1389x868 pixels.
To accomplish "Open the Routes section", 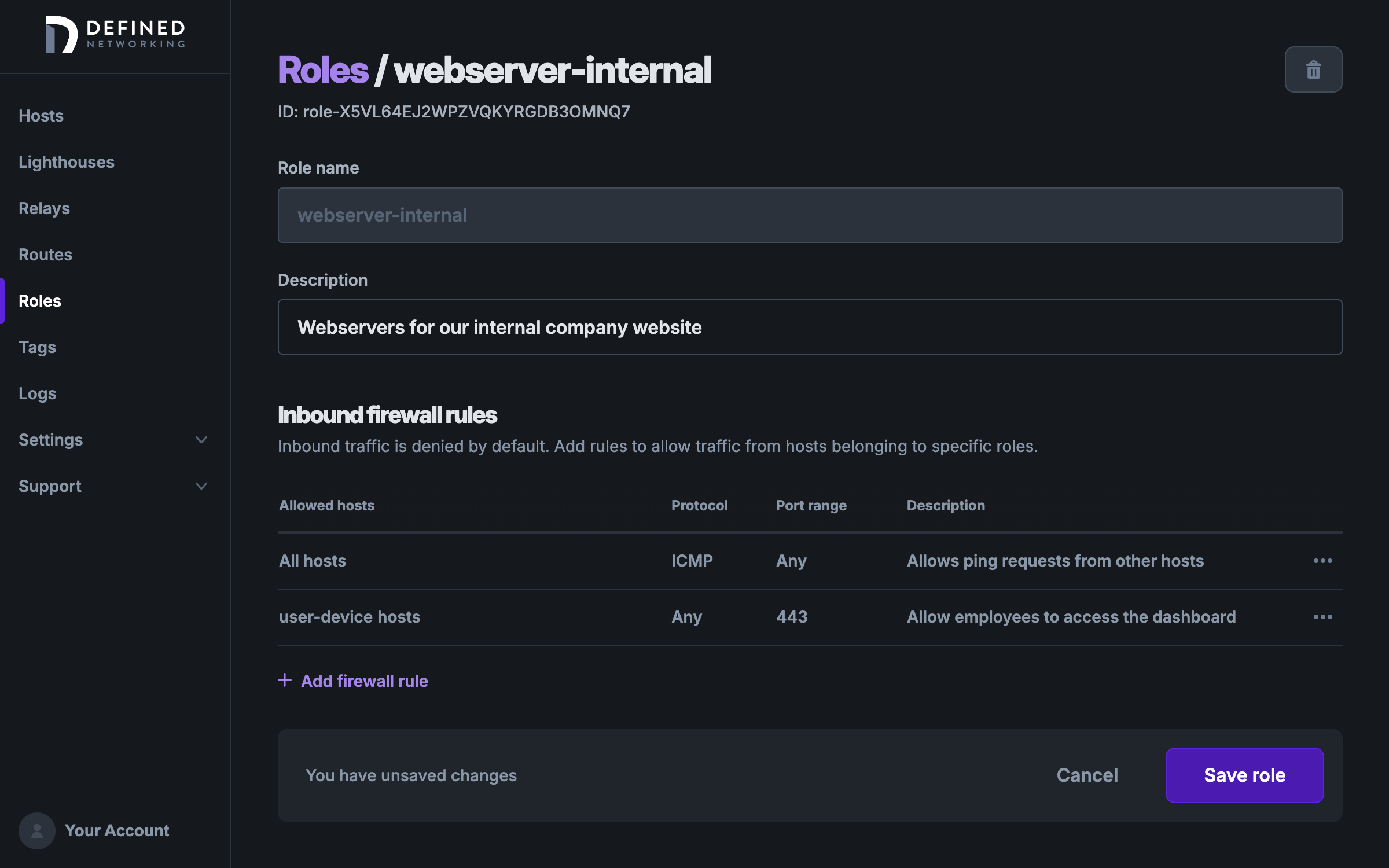I will [x=45, y=254].
